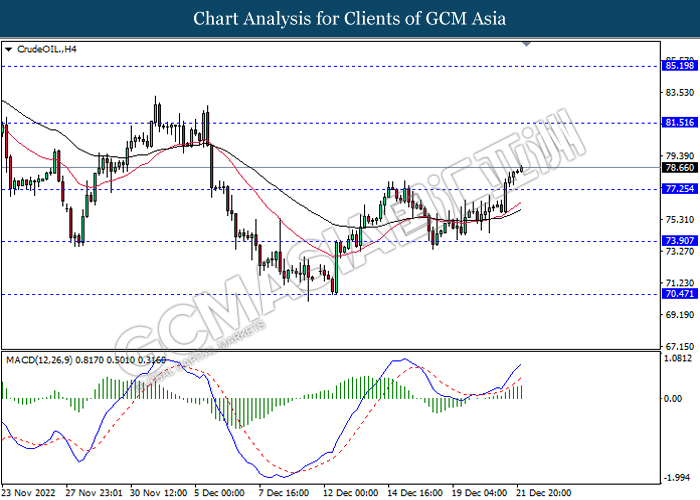Click the 69.190 price axis value

tap(679, 315)
